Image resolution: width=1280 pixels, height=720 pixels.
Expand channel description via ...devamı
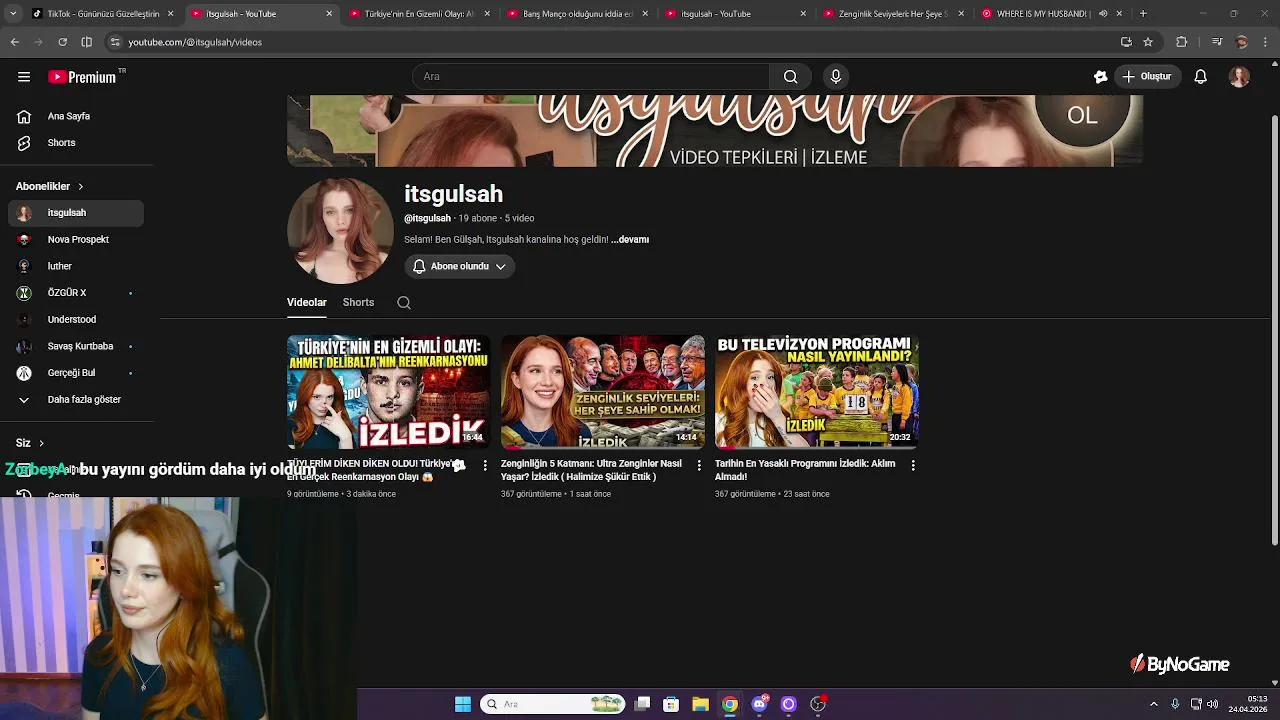[630, 240]
